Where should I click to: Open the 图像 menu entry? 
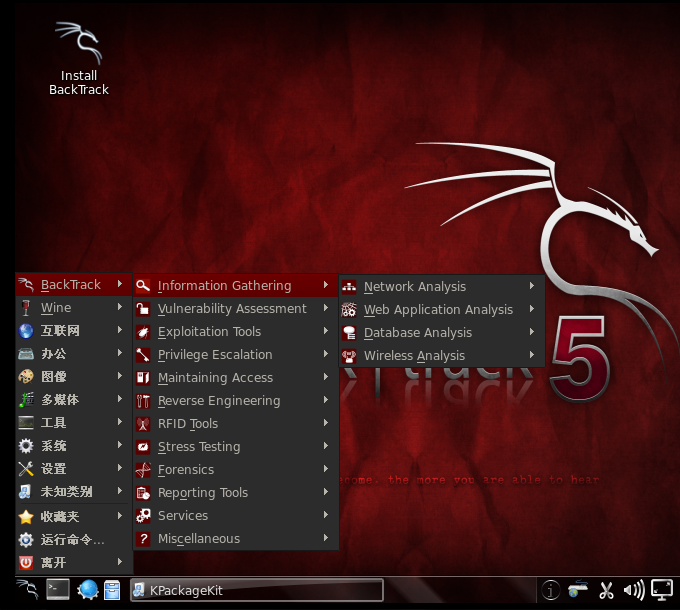tap(73, 377)
